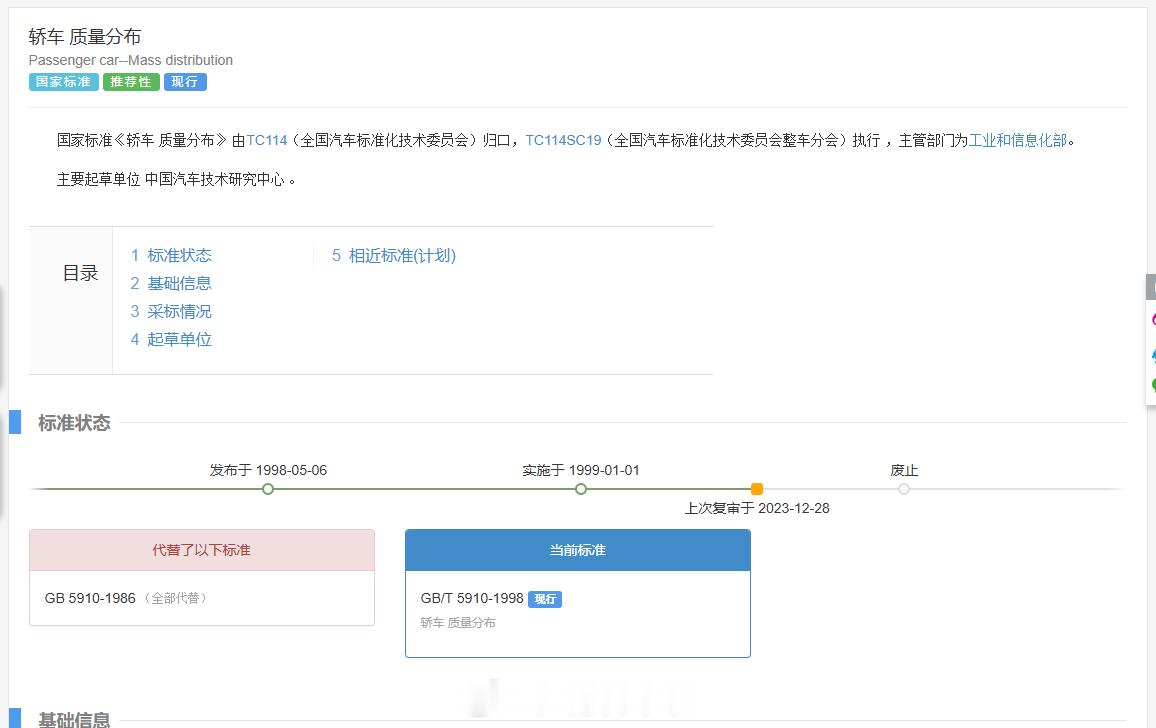1156x728 pixels.
Task: Select the 国家标准 badge under the title
Action: pyautogui.click(x=62, y=82)
